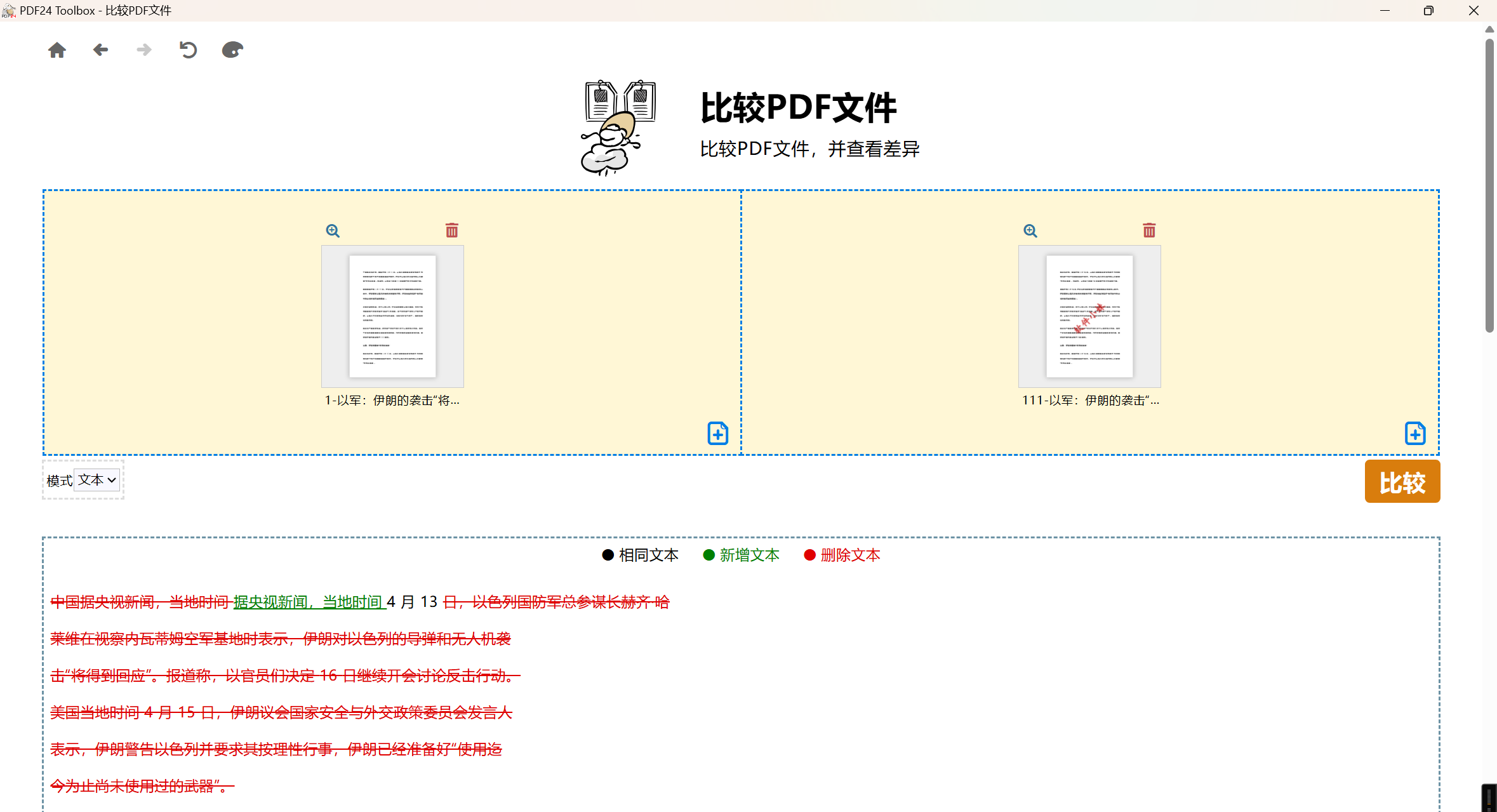Delete the left PDF with trash icon
The width and height of the screenshot is (1497, 812).
[452, 230]
